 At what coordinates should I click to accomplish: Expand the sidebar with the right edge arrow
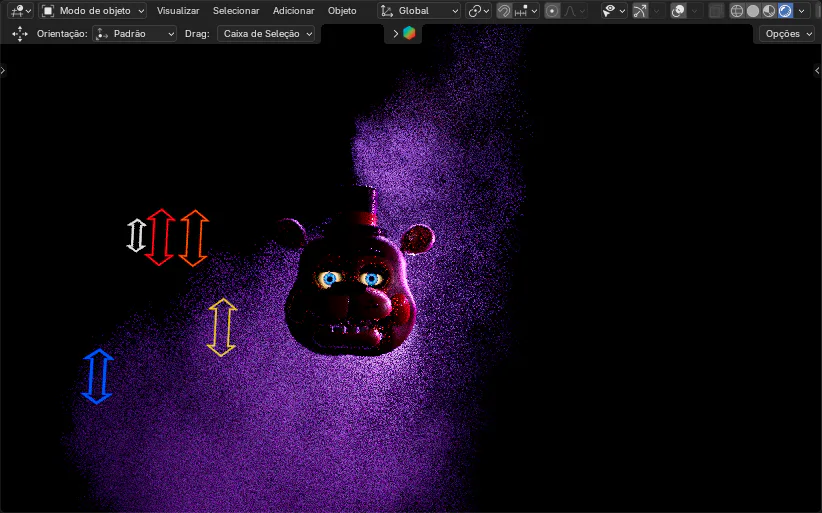tap(818, 70)
